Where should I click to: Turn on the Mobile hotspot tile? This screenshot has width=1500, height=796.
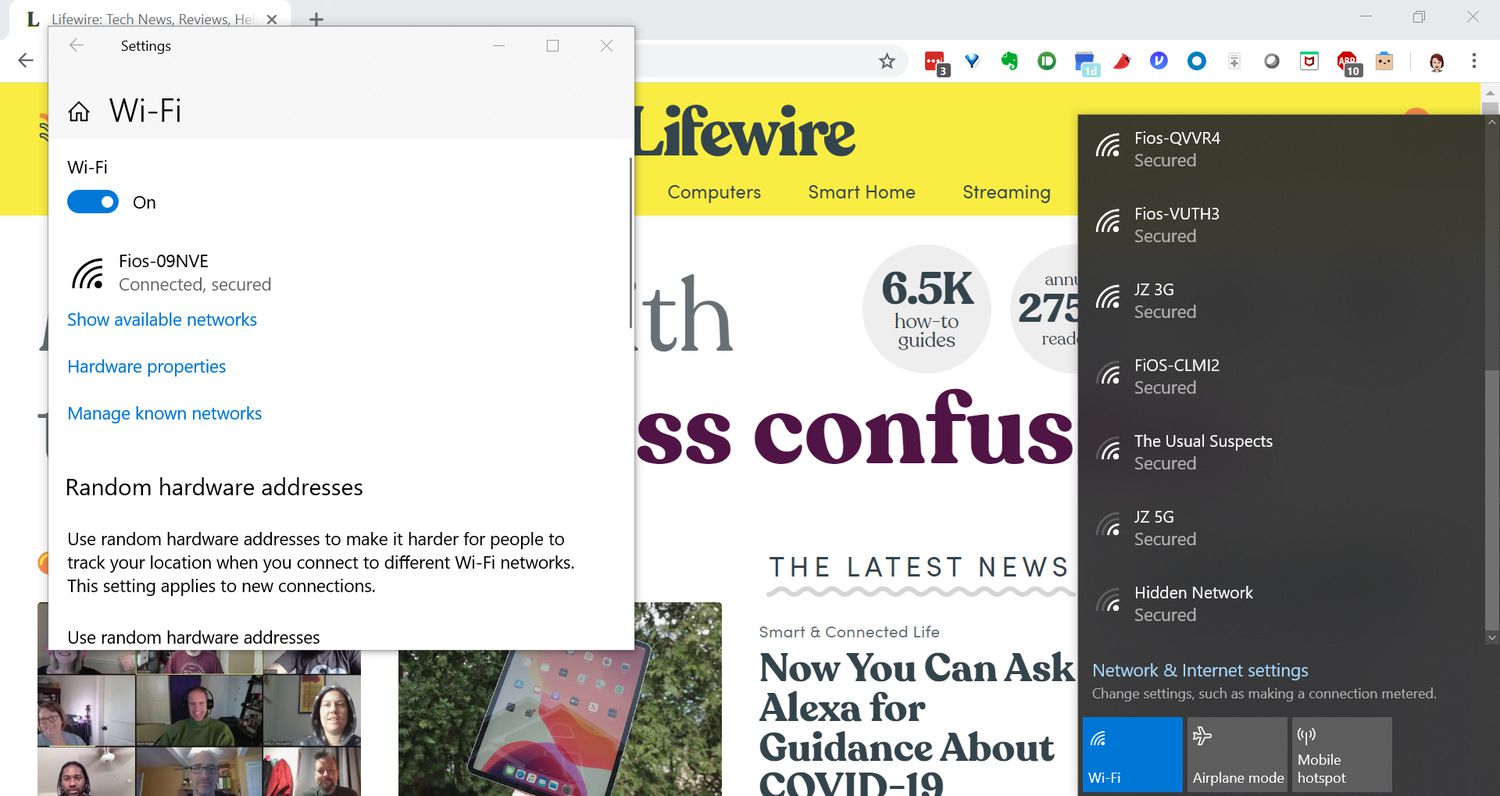click(x=1341, y=754)
